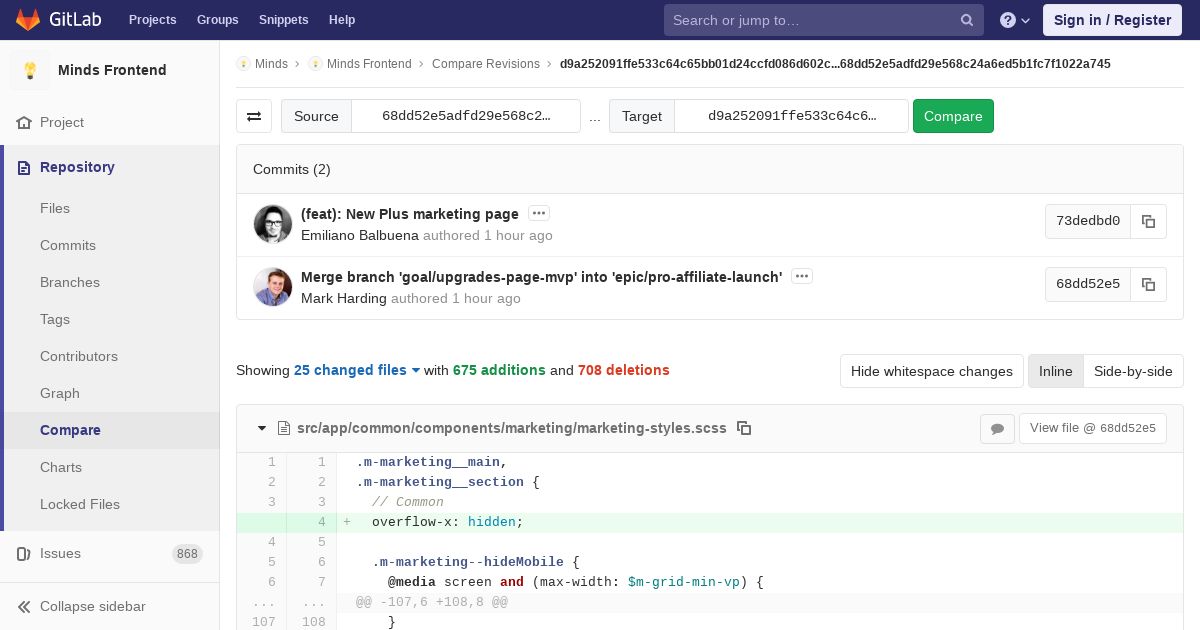Toggle comments for marketing-styles.scss file
This screenshot has width=1200, height=630.
(997, 428)
